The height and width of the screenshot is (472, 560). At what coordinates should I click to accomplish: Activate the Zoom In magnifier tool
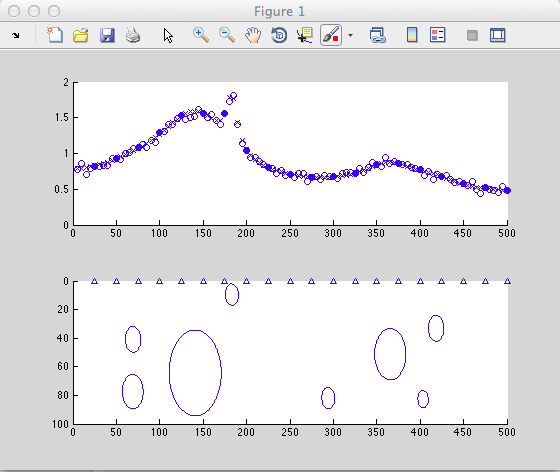(x=201, y=35)
